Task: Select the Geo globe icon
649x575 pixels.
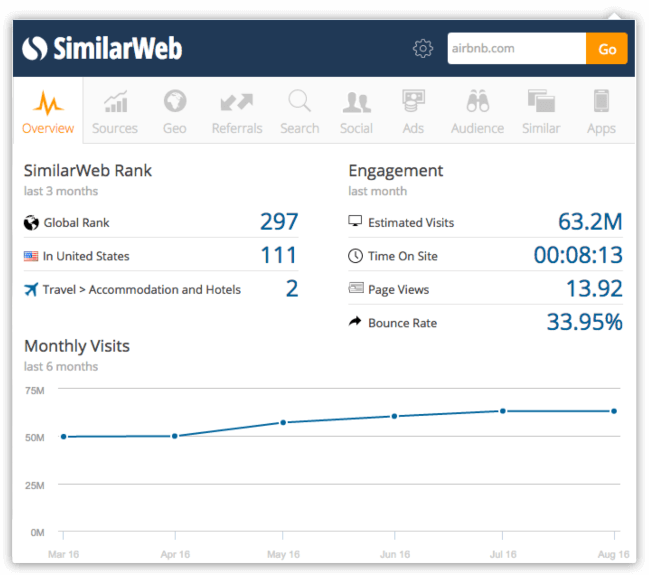Action: coord(174,102)
